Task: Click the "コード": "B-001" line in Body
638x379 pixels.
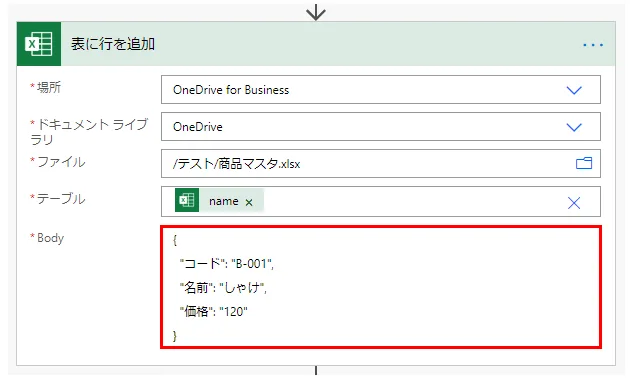Action: click(227, 264)
